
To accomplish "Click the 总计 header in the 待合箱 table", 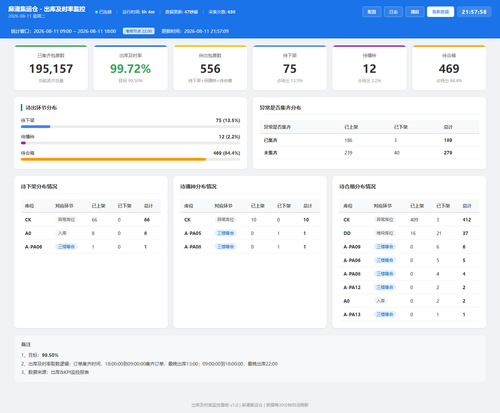I will (x=467, y=206).
